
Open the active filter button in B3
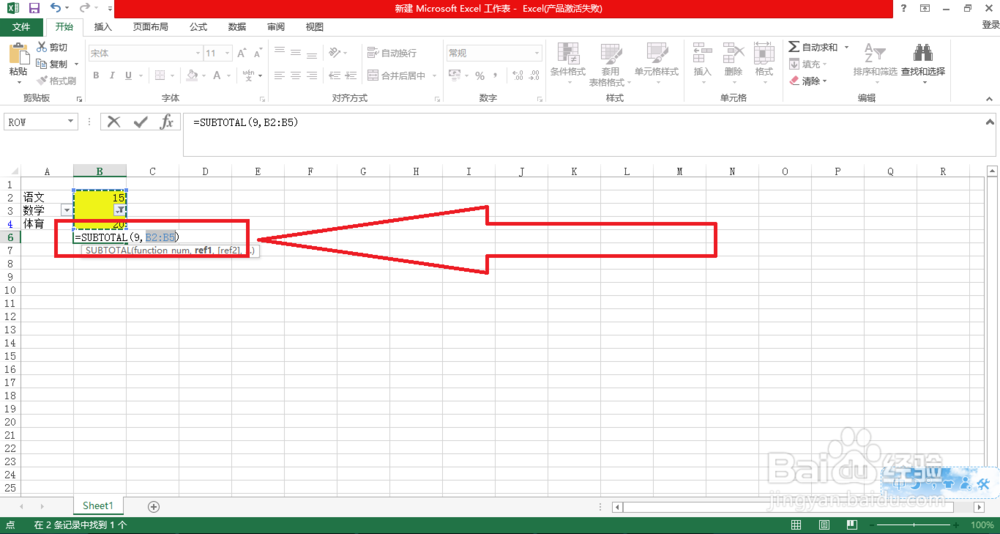(120, 211)
